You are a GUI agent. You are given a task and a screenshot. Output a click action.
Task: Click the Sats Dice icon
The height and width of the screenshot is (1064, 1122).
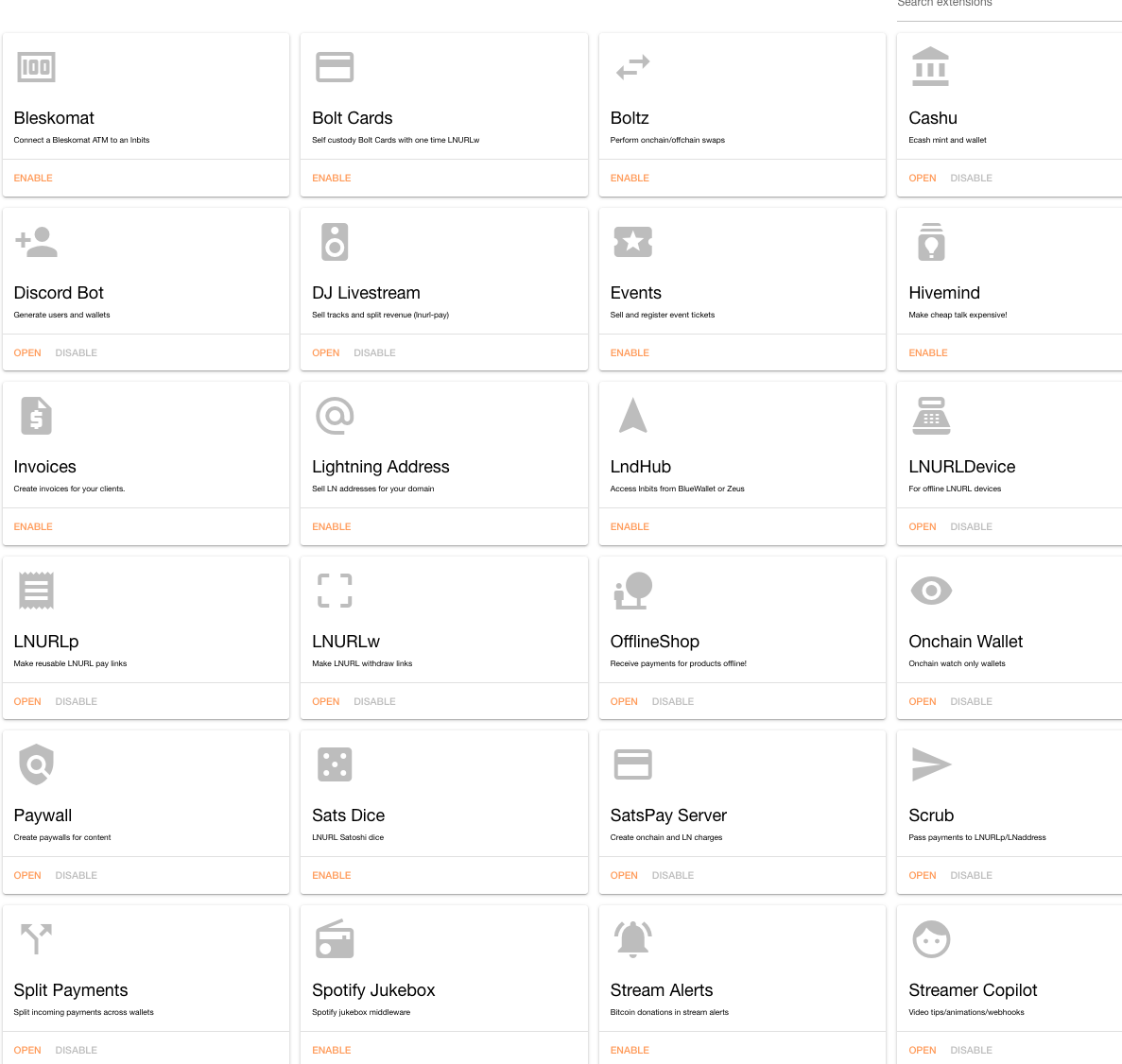335,764
